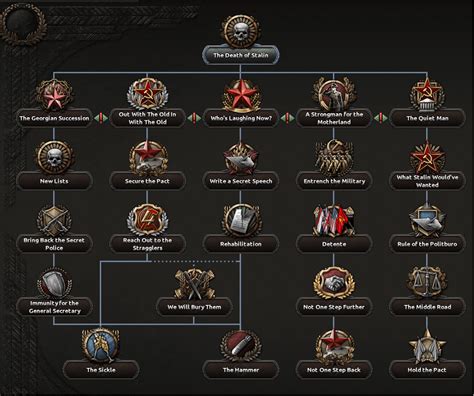Click the Strongman for the Motherland officer icon

(x=334, y=94)
